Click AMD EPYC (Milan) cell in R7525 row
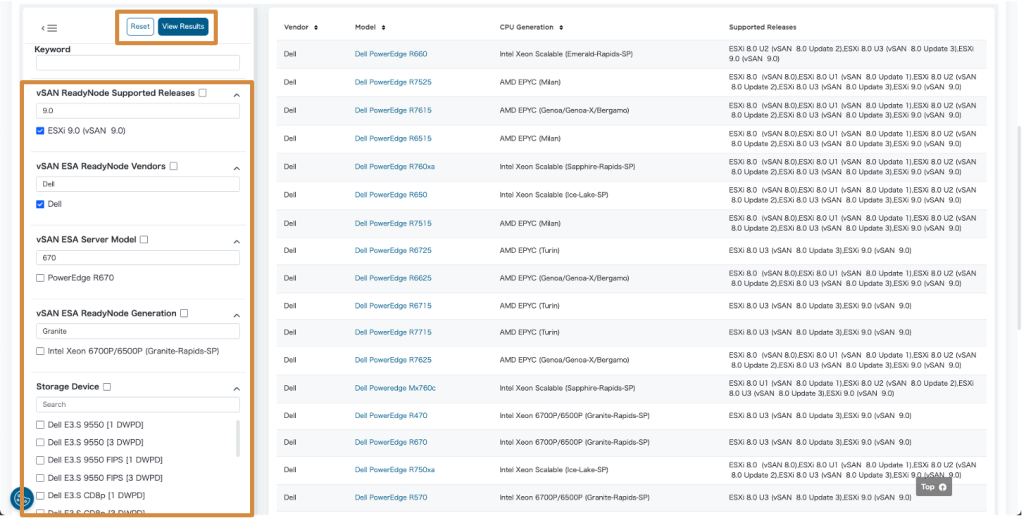Viewport: 1022px width, 518px height. 530,82
